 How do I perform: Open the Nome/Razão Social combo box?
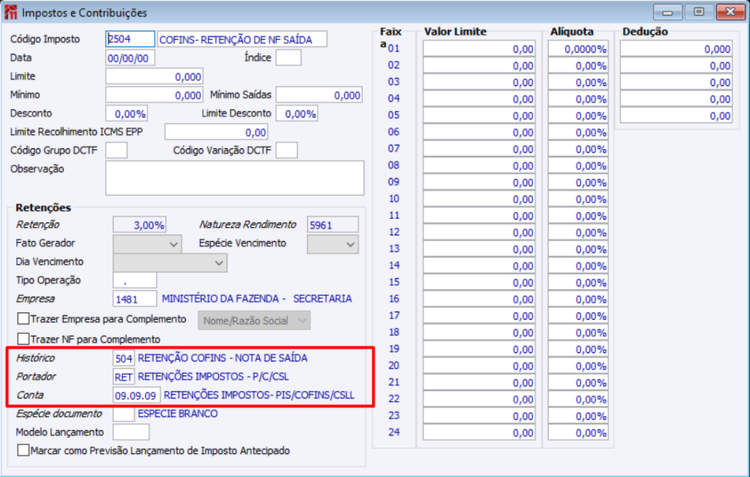pyautogui.click(x=254, y=321)
